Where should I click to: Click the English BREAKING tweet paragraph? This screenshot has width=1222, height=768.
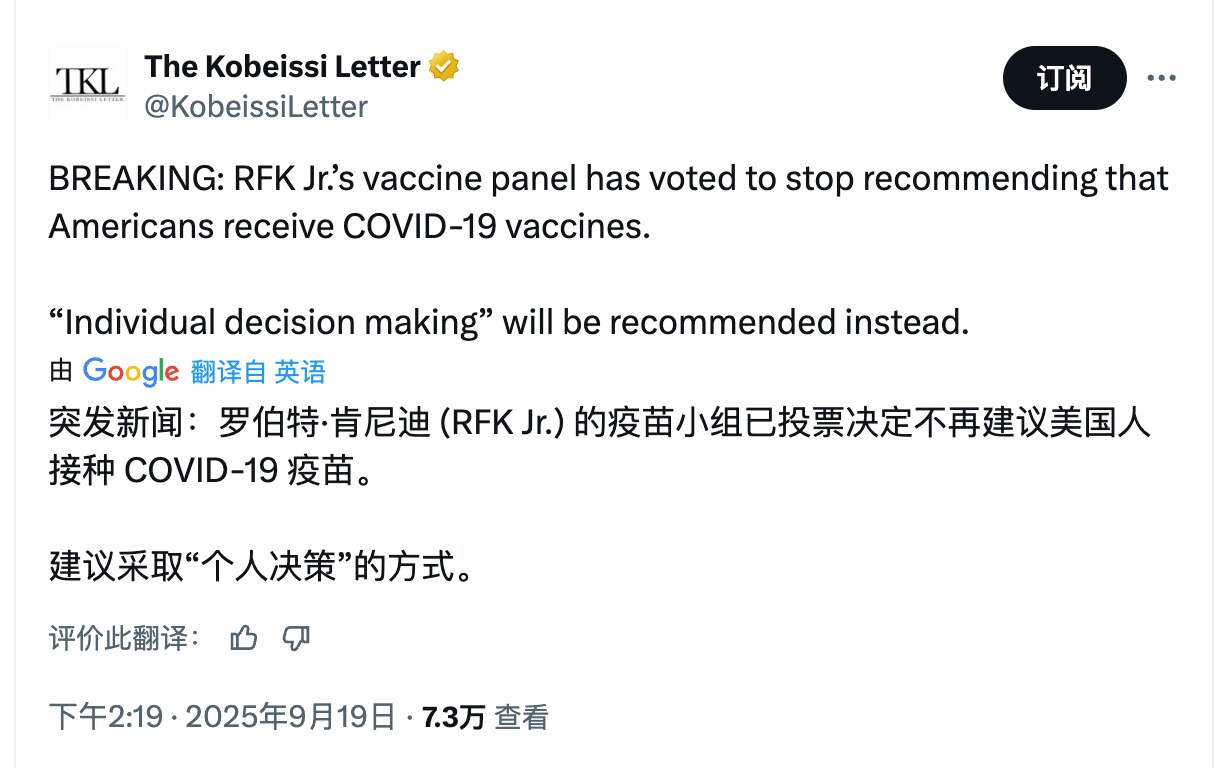[608, 202]
